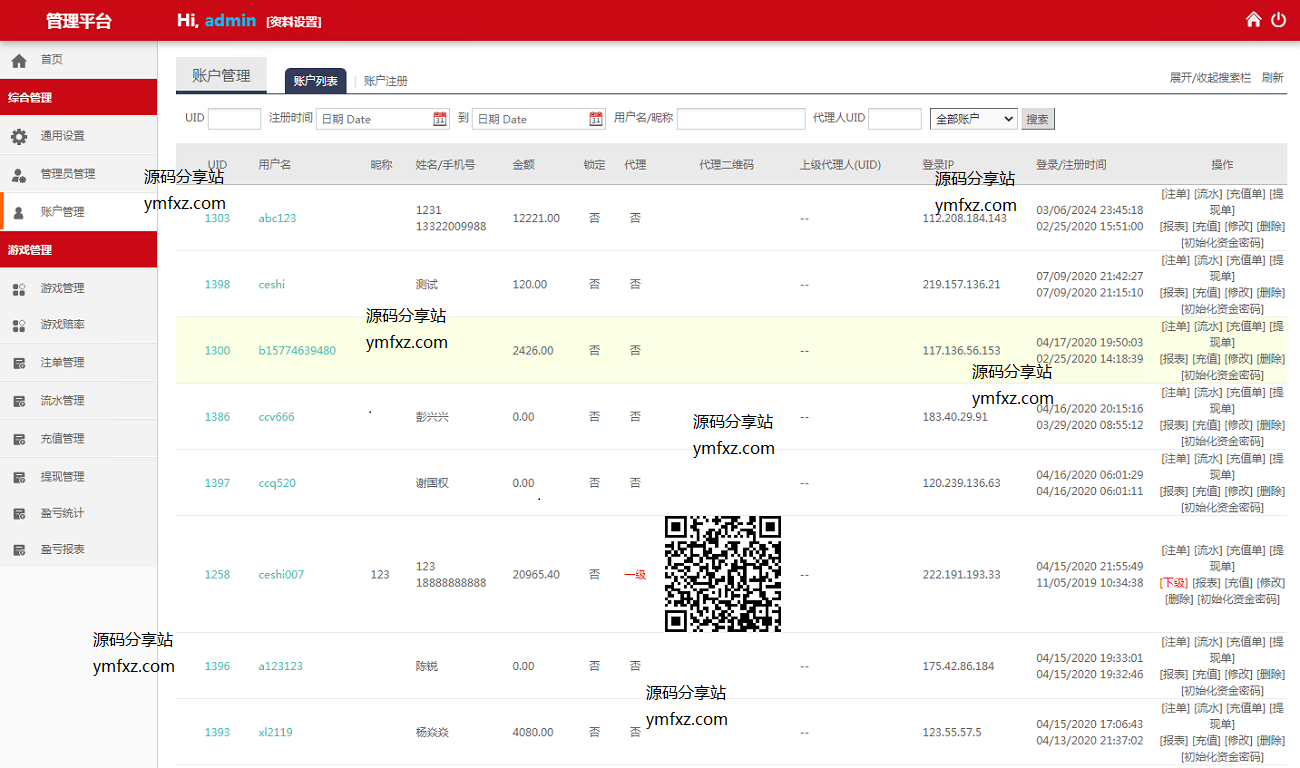Focus the UID search input field
Image resolution: width=1300 pixels, height=768 pixels.
pyautogui.click(x=234, y=119)
